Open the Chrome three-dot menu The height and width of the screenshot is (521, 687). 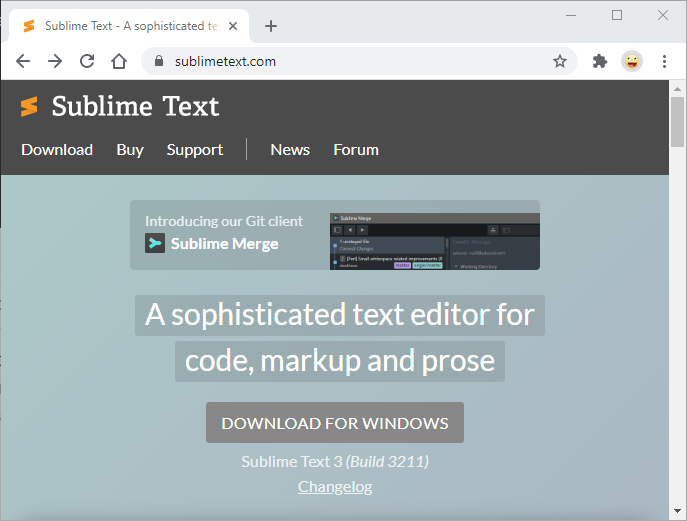664,61
